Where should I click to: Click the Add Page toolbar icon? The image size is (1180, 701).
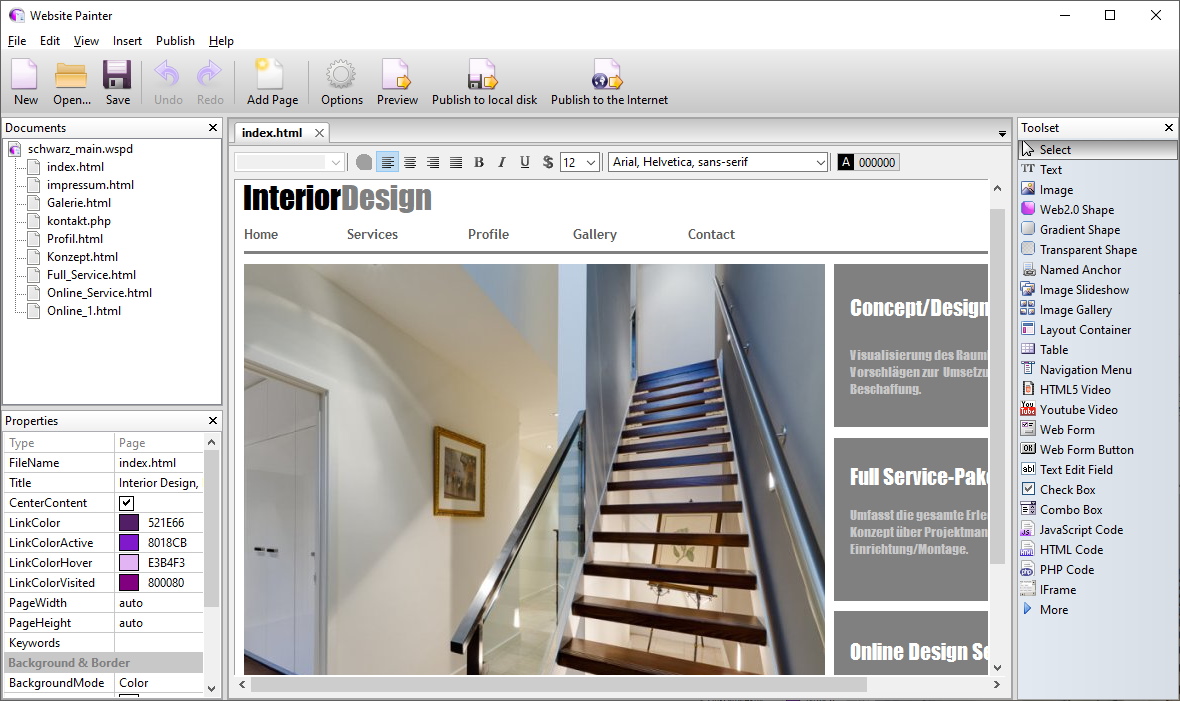tap(271, 82)
